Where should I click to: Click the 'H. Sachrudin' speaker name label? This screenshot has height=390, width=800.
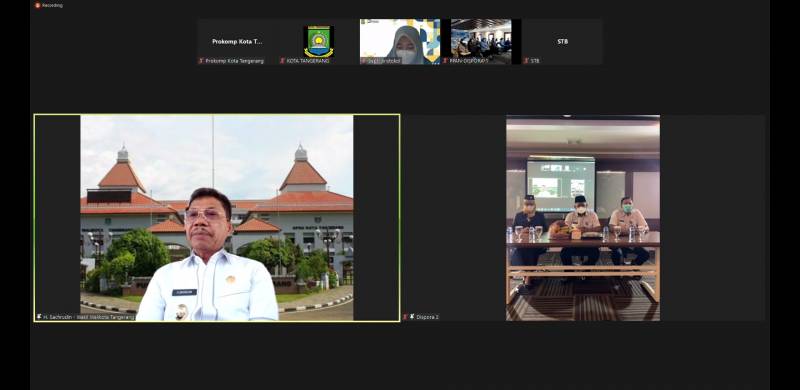click(88, 317)
